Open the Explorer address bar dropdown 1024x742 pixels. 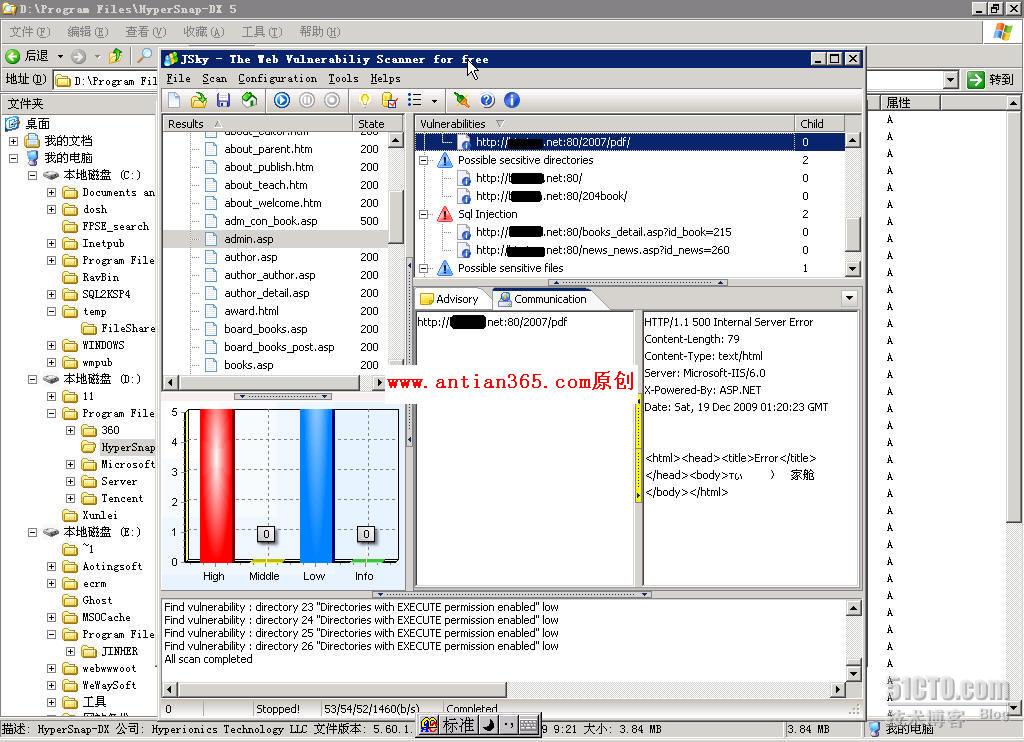coord(951,80)
